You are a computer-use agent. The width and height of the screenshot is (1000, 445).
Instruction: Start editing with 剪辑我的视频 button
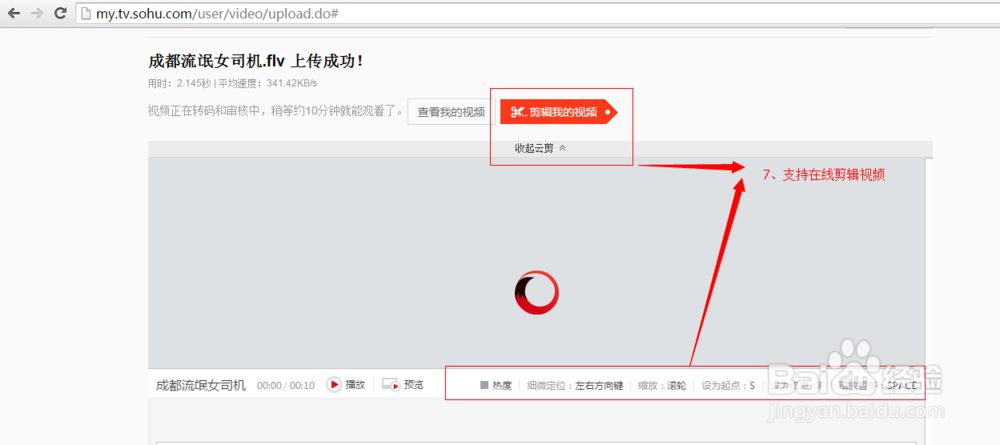(x=559, y=112)
